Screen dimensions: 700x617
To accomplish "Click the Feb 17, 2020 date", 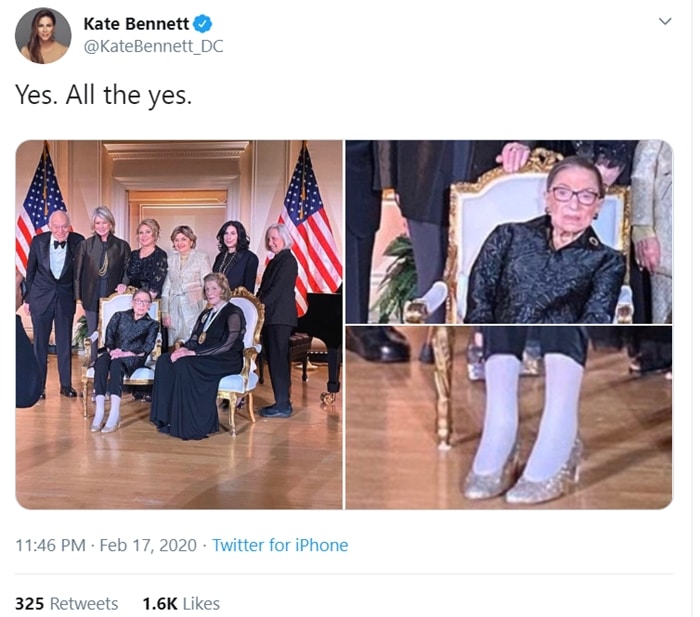I will pos(148,545).
